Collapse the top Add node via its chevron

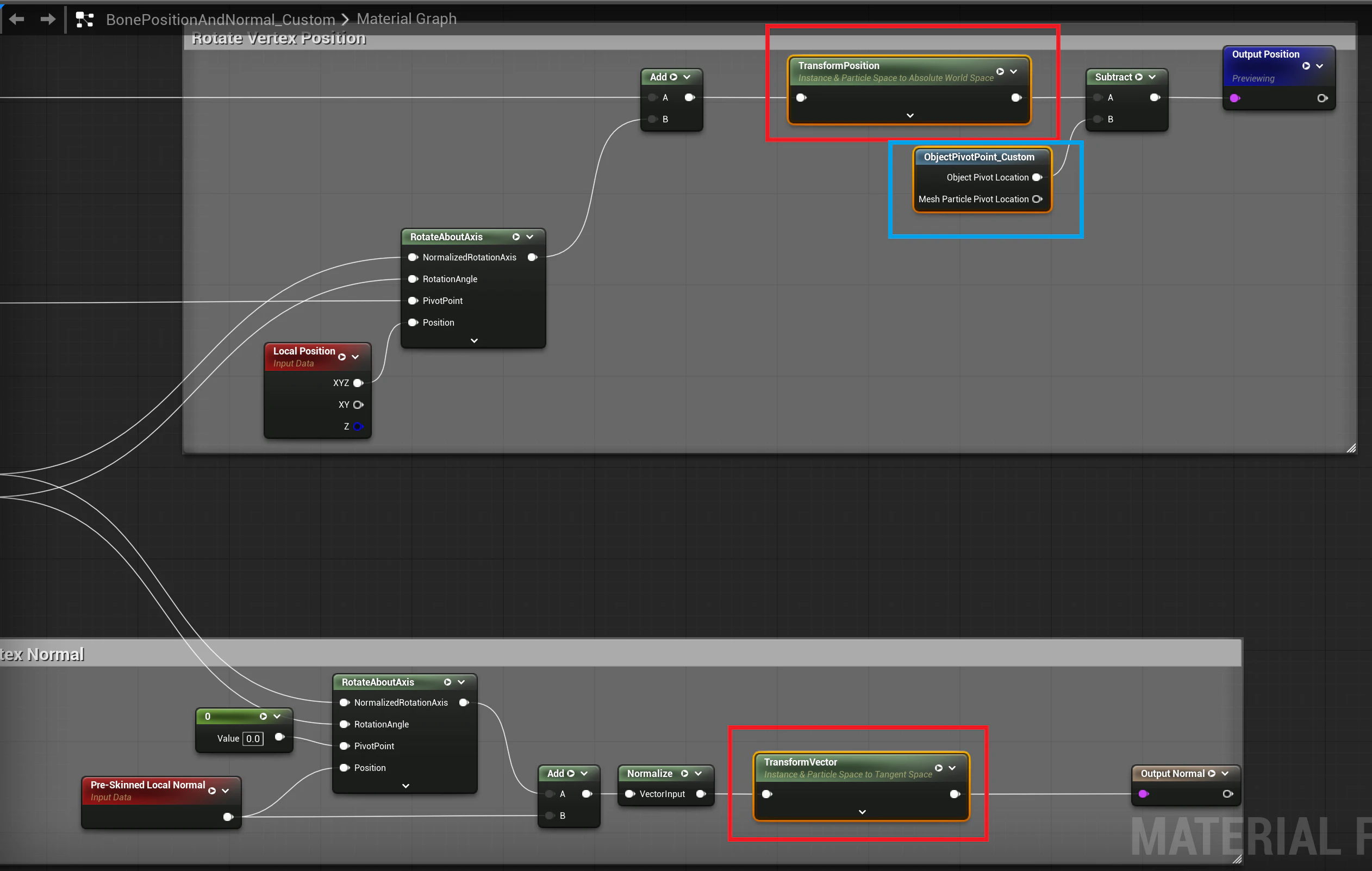click(x=687, y=77)
